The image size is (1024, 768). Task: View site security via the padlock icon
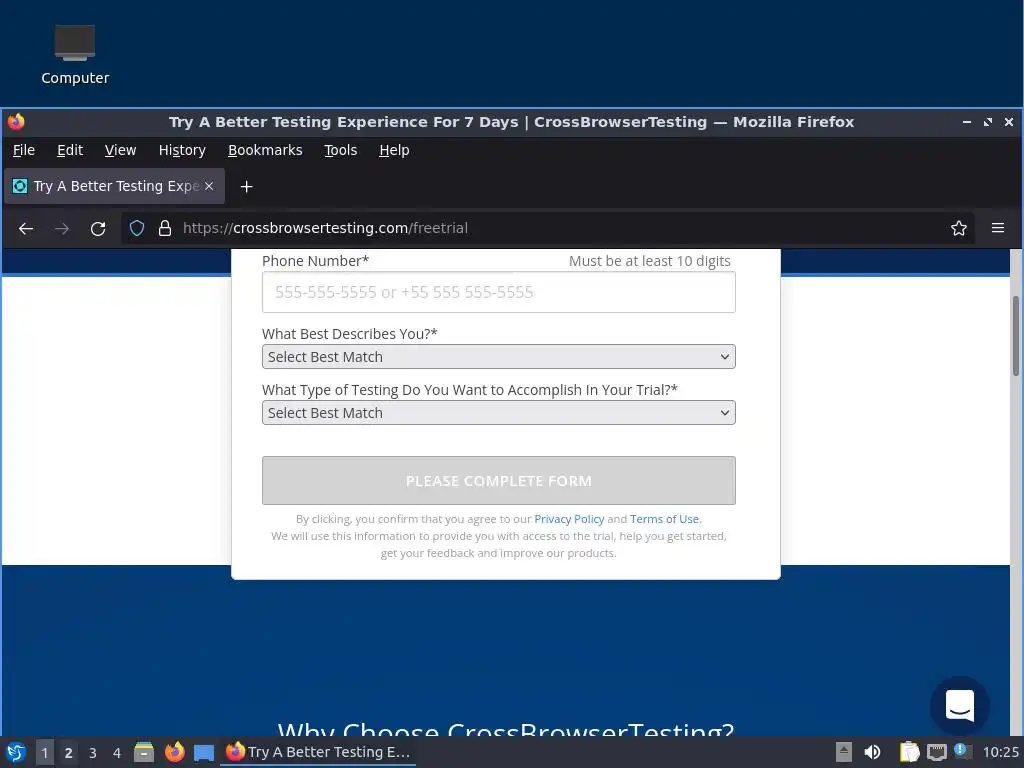tap(165, 228)
